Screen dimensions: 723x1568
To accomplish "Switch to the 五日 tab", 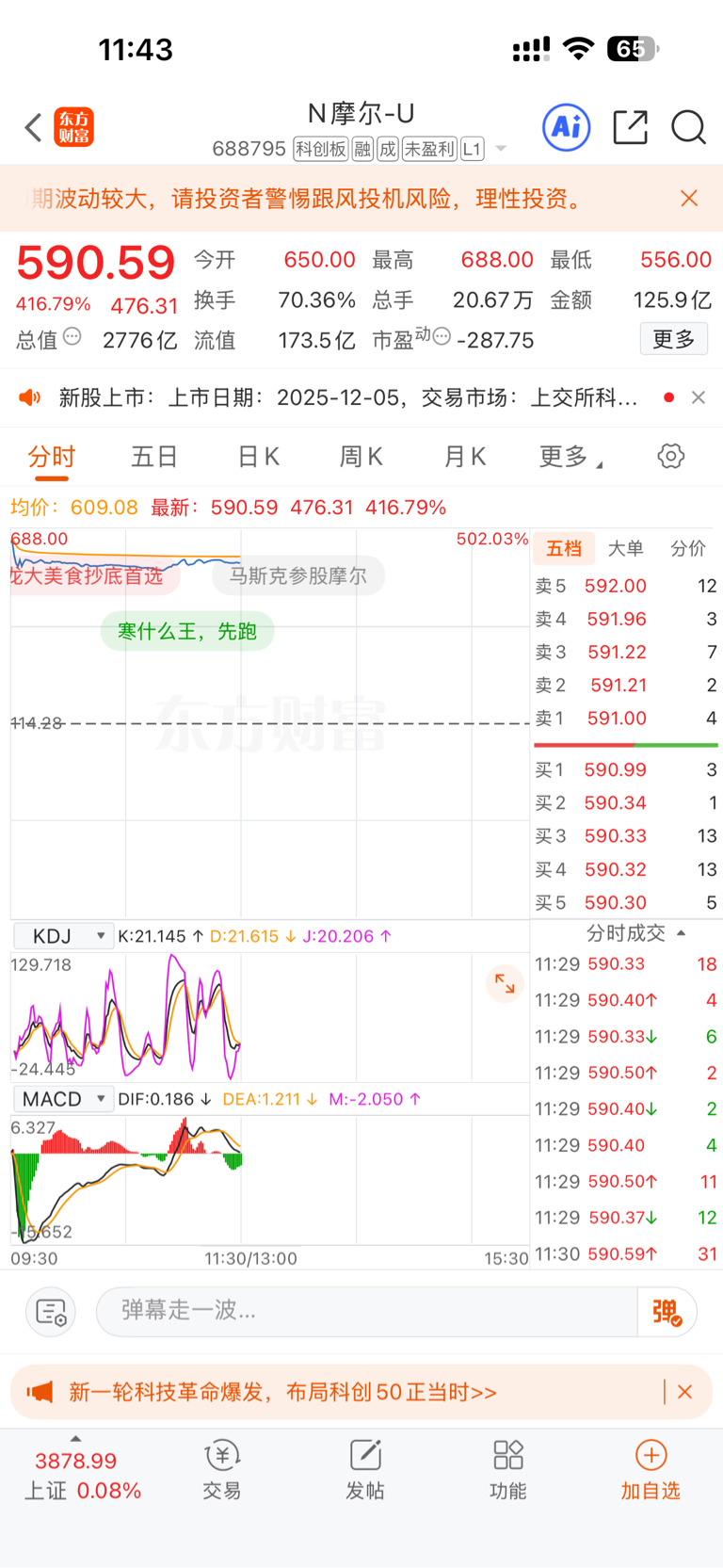I will click(154, 457).
